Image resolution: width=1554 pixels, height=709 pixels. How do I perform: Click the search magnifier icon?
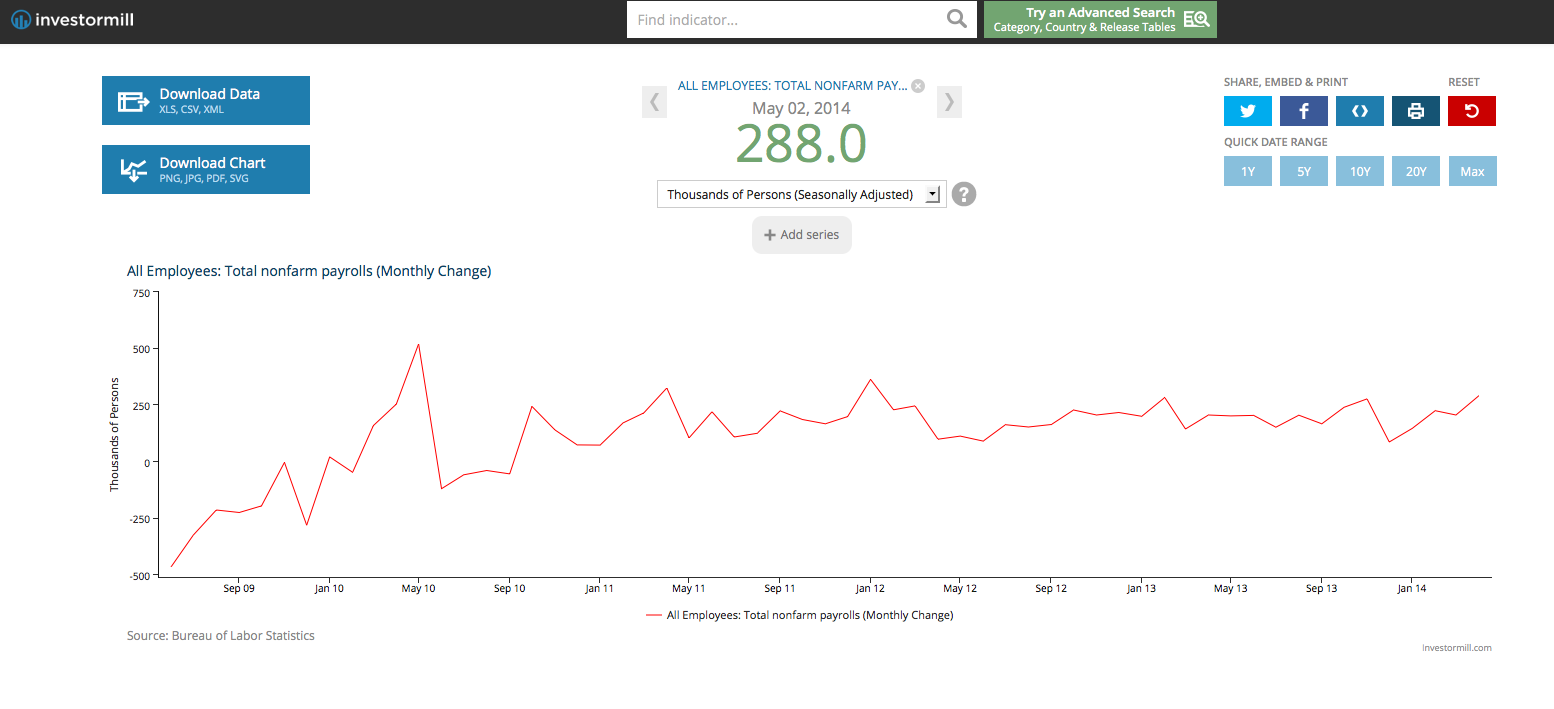pos(956,19)
